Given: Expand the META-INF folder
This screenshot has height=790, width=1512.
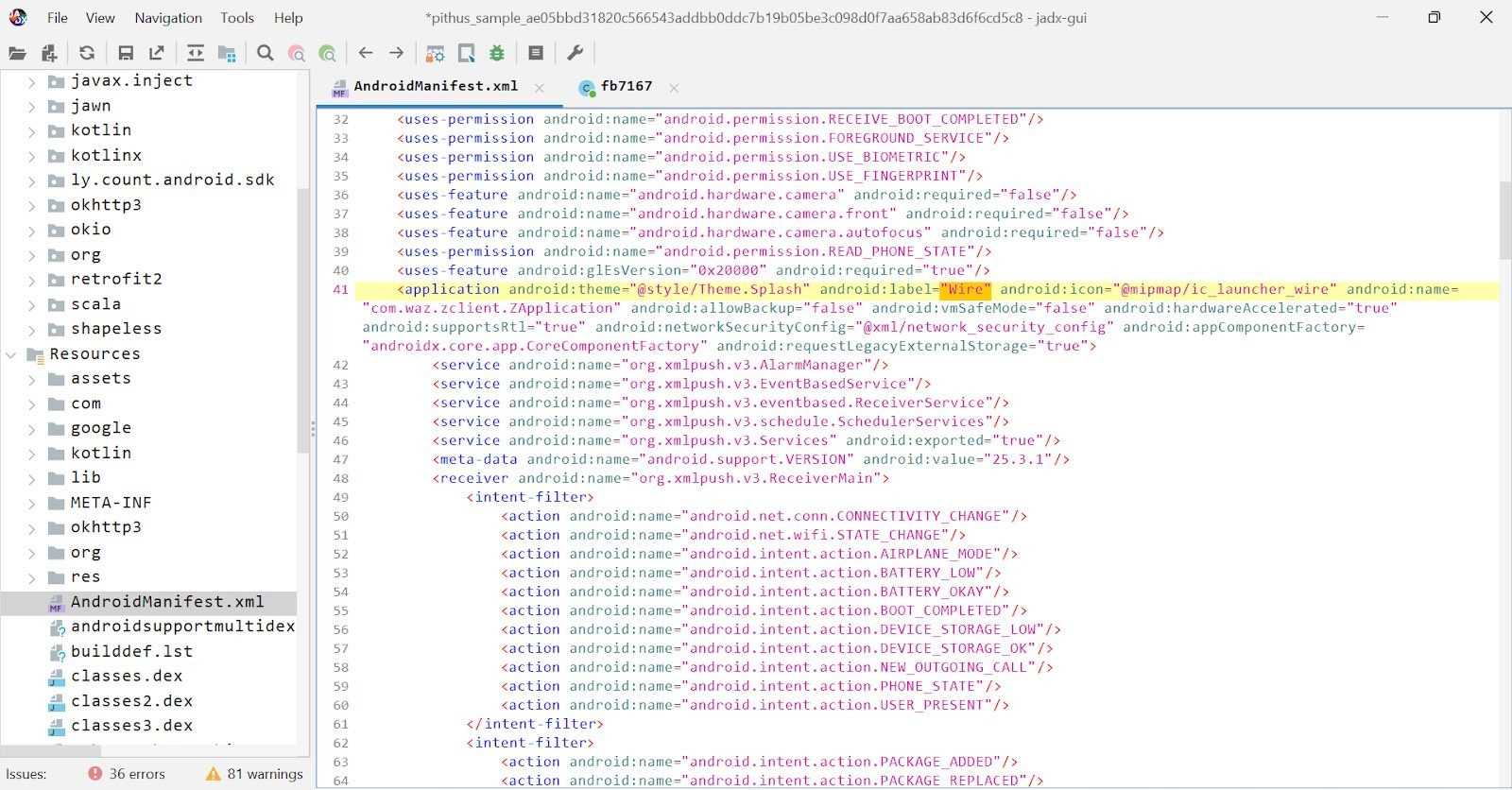Looking at the screenshot, I should tap(32, 504).
